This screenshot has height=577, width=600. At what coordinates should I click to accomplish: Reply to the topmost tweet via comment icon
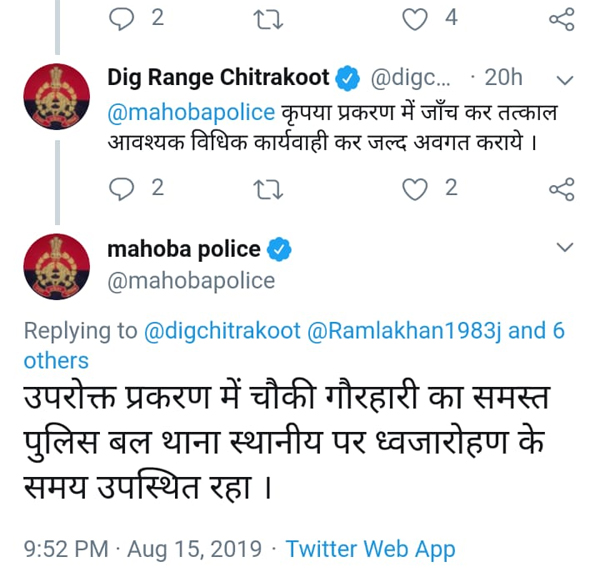(121, 19)
